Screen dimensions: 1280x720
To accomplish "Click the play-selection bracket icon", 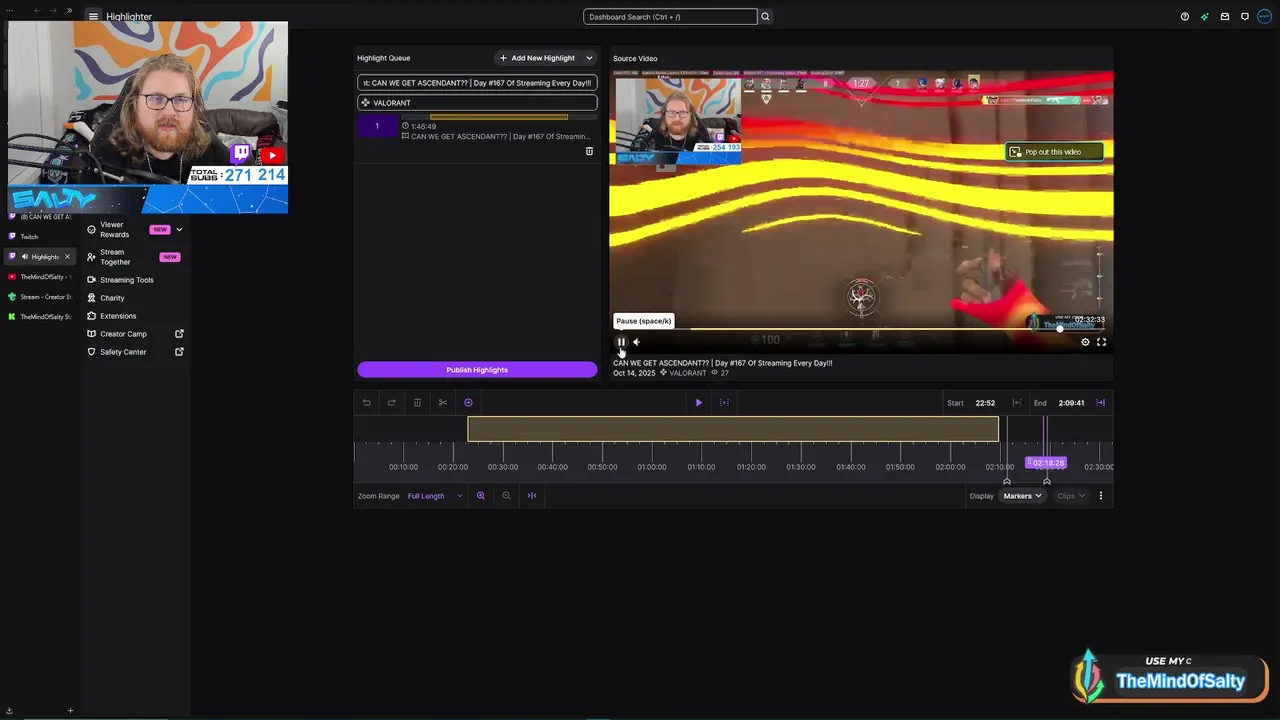I will [724, 403].
